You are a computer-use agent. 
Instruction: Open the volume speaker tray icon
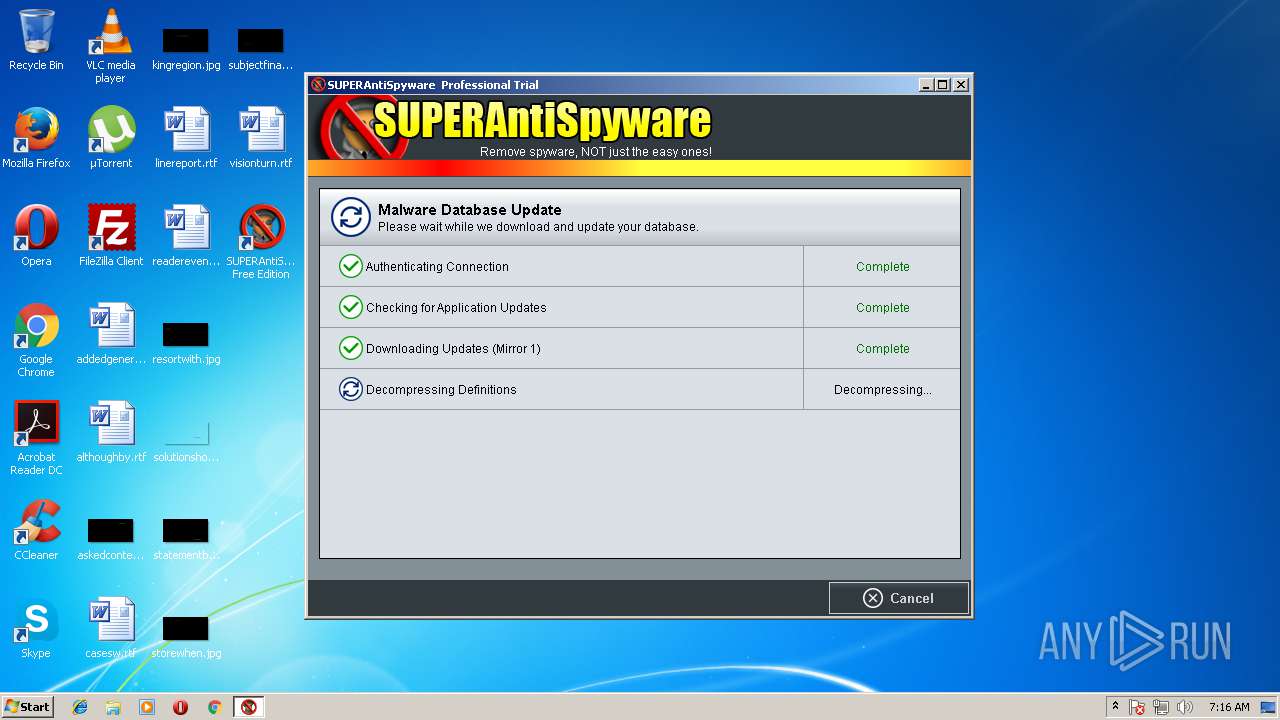1186,707
